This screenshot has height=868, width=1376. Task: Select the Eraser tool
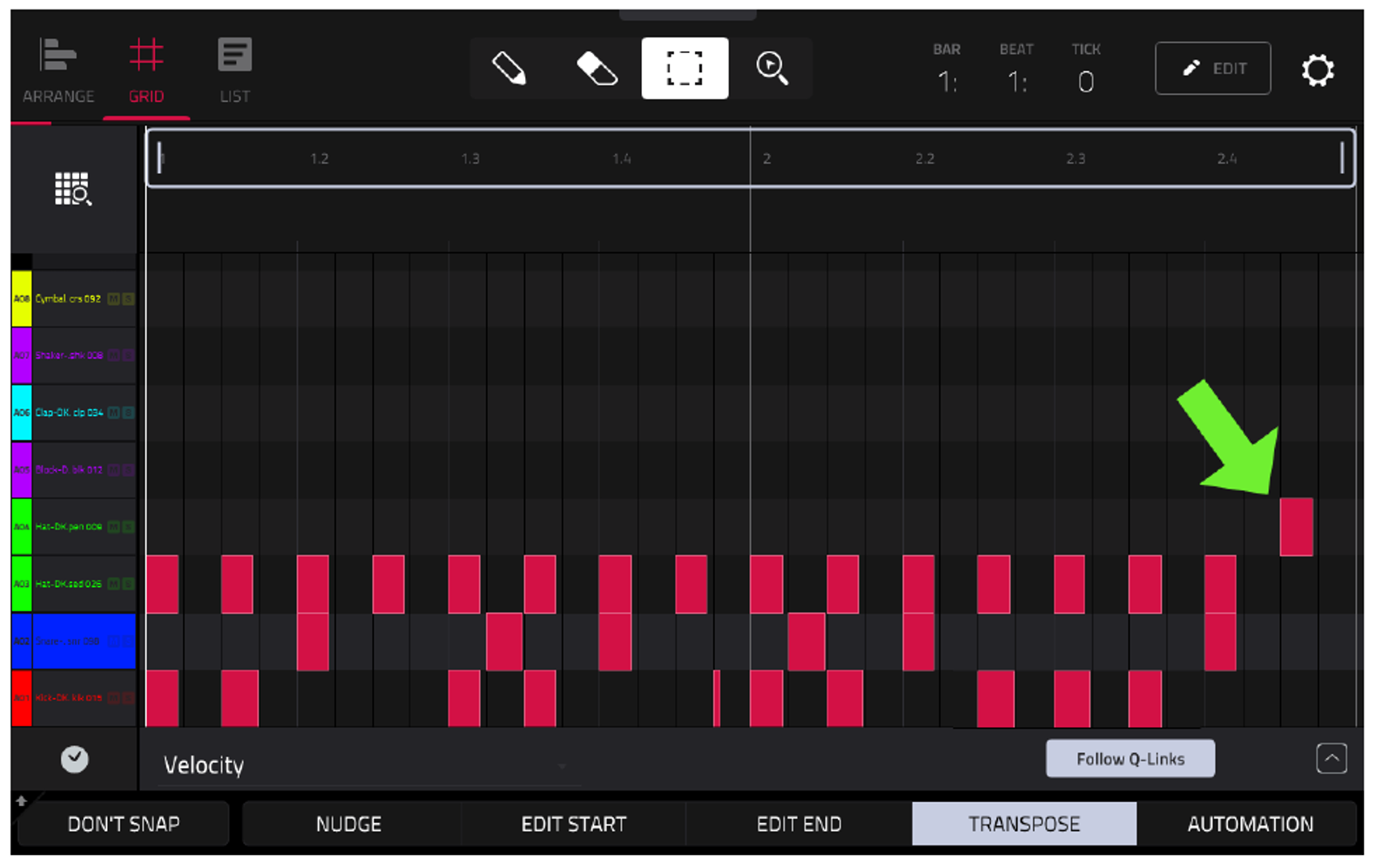point(597,68)
